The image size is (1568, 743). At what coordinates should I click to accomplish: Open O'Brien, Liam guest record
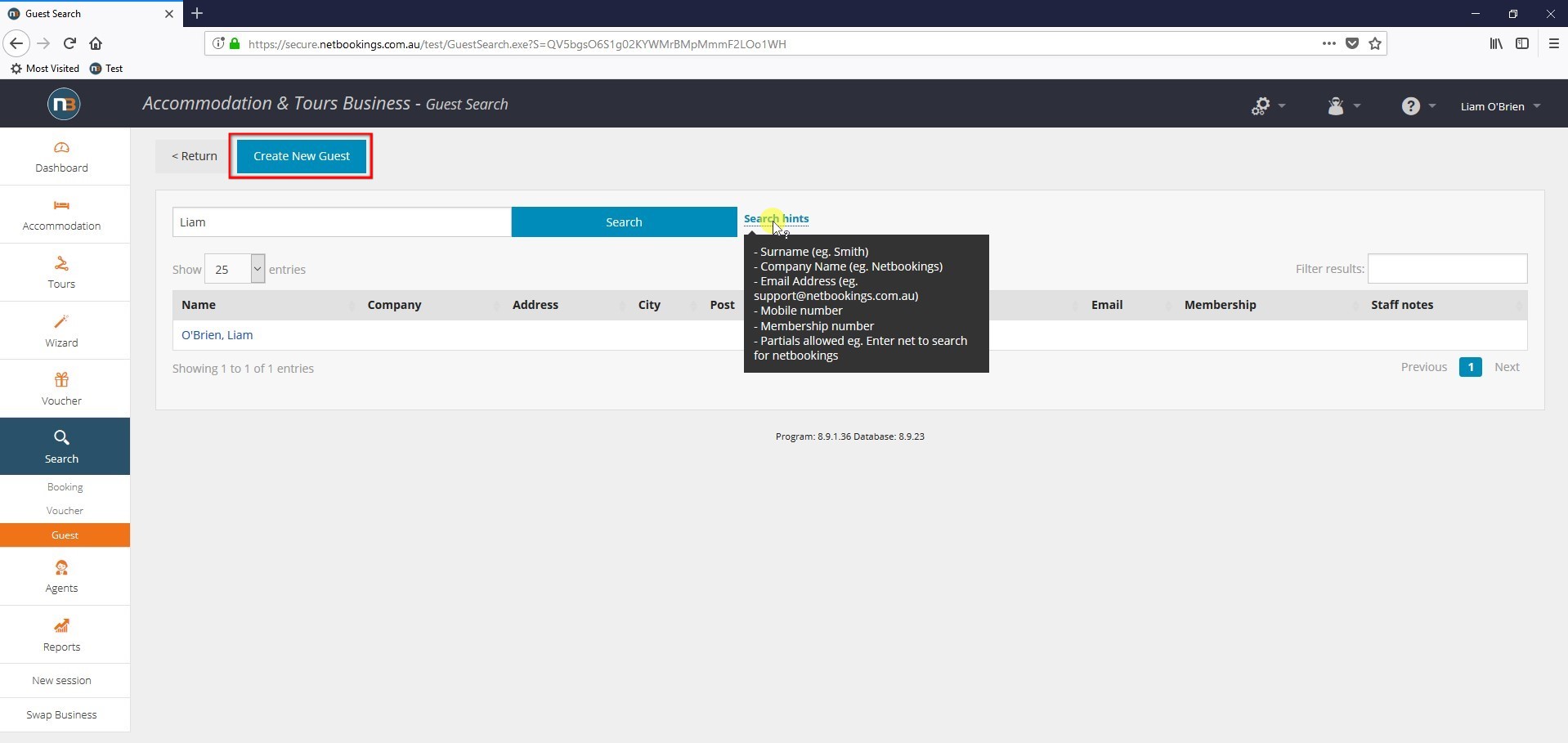point(217,335)
